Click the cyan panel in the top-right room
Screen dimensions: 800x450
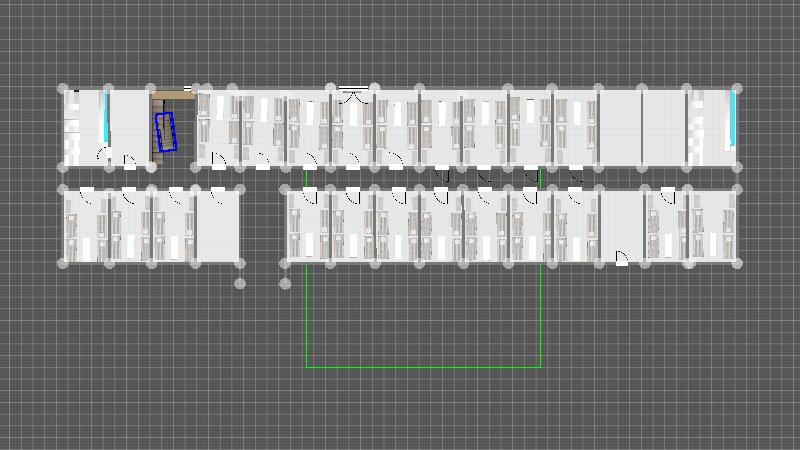(733, 117)
